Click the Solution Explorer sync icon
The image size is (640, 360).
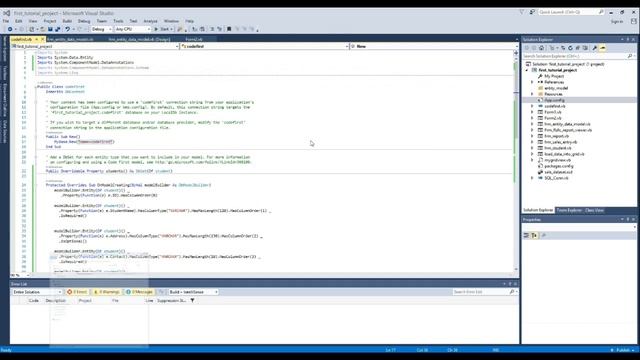tap(563, 48)
